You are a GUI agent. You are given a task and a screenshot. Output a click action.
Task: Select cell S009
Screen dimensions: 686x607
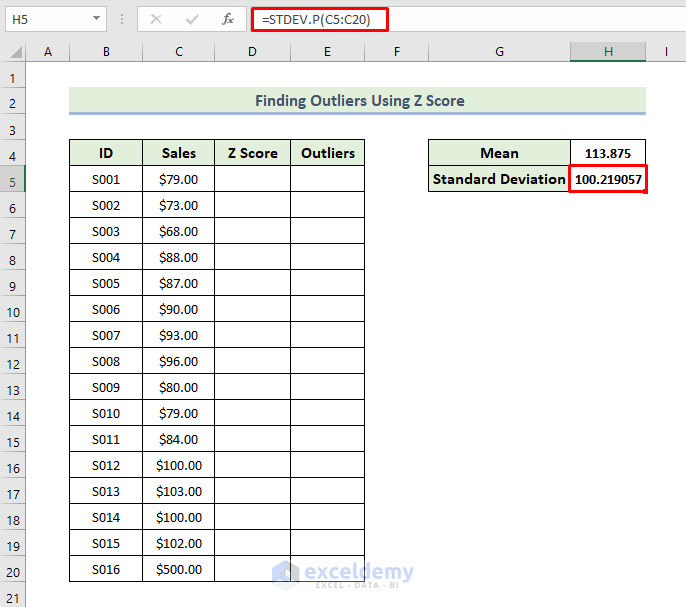click(x=106, y=387)
